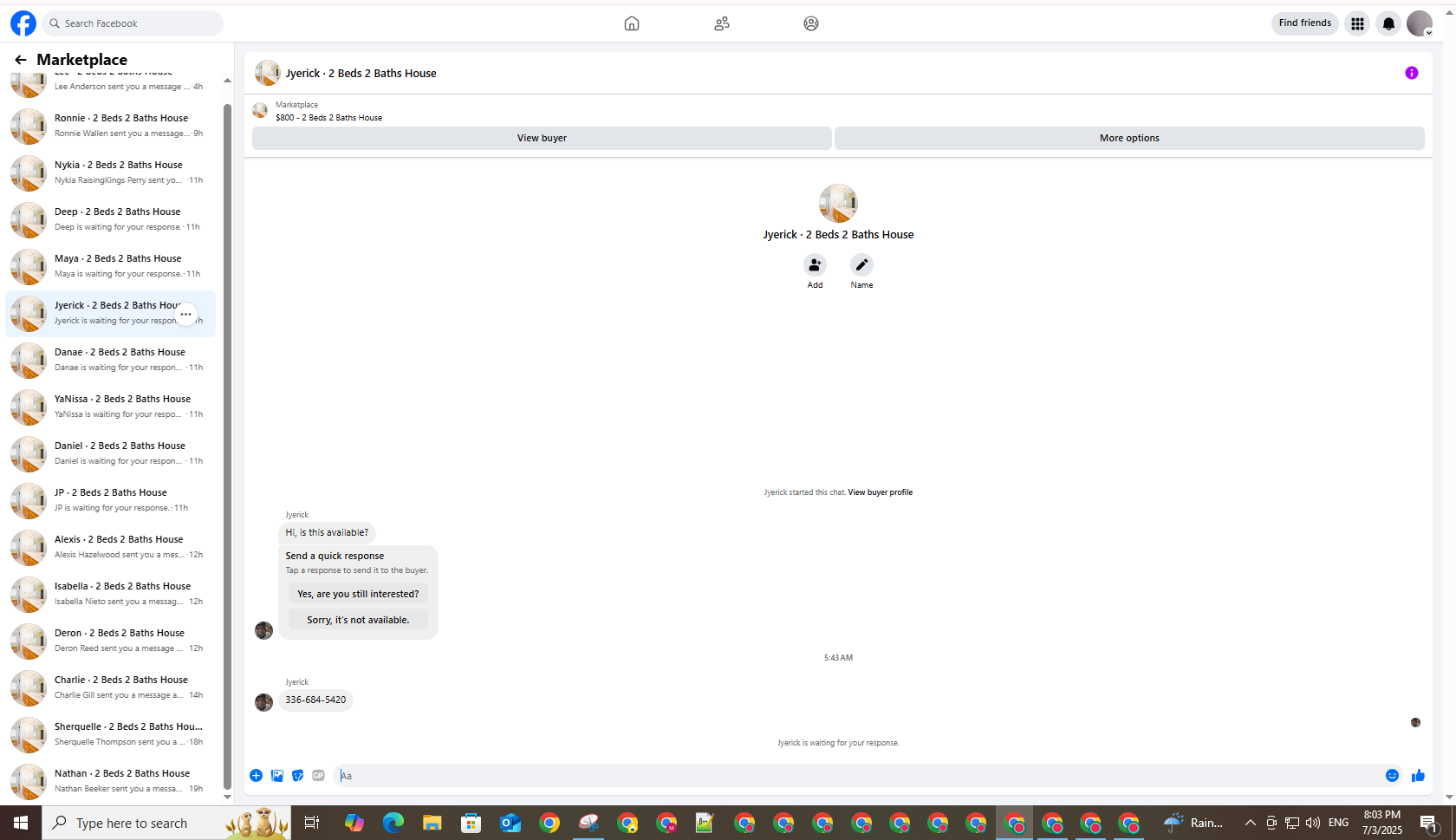Open Deep's conversation
Screen dimensions: 1456x840
coord(111,219)
